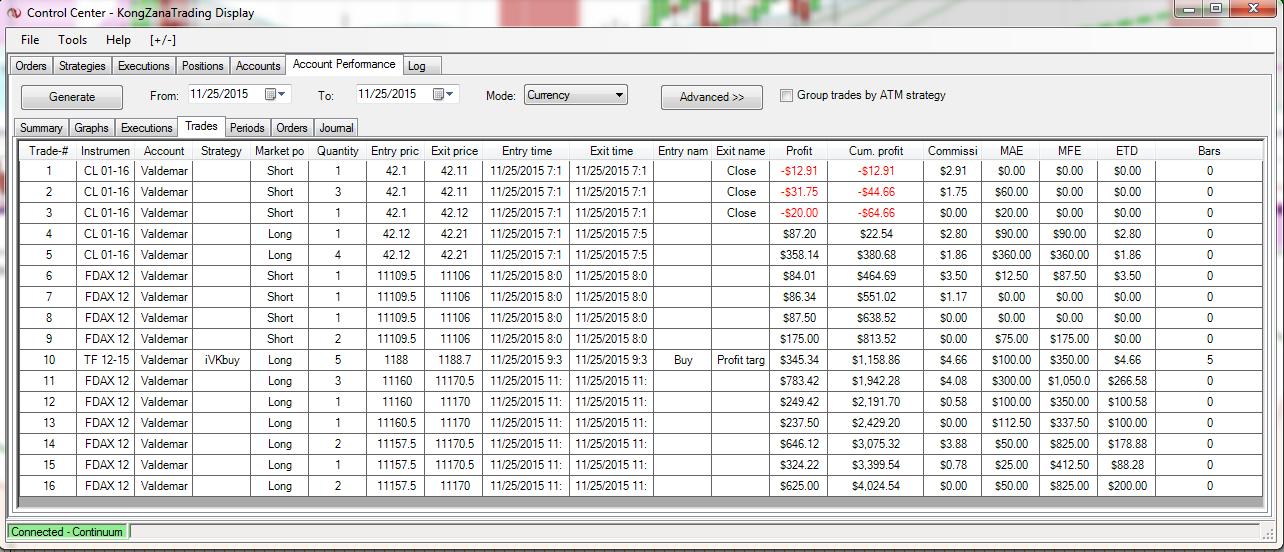Viewport: 1284px width, 552px height.
Task: Click the Profit targ exit name cell
Action: coord(741,360)
